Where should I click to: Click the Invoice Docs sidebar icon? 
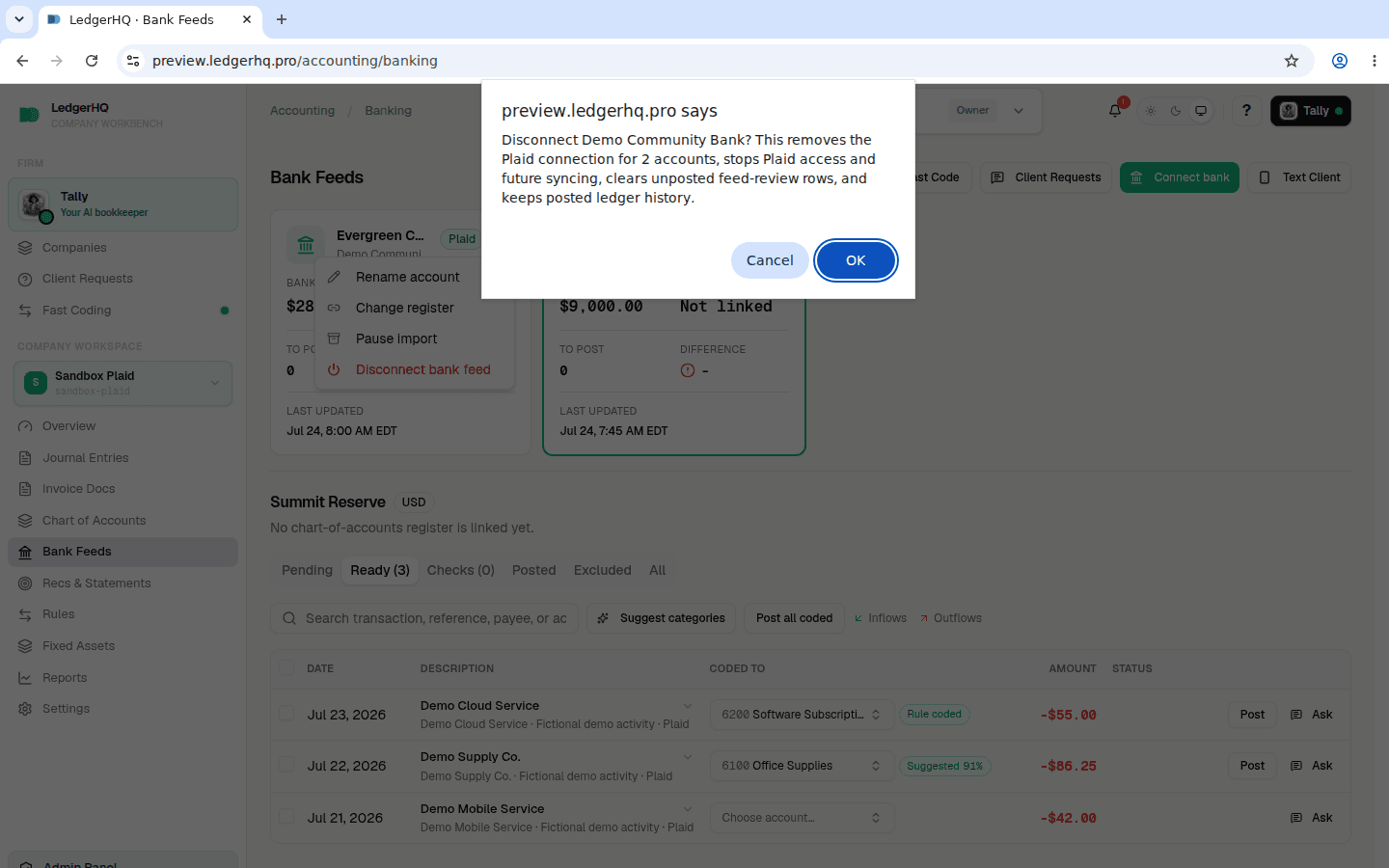25,489
